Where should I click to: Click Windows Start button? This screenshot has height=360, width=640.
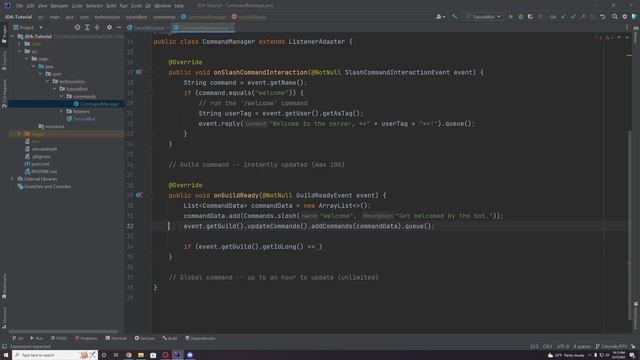[x=6, y=355]
